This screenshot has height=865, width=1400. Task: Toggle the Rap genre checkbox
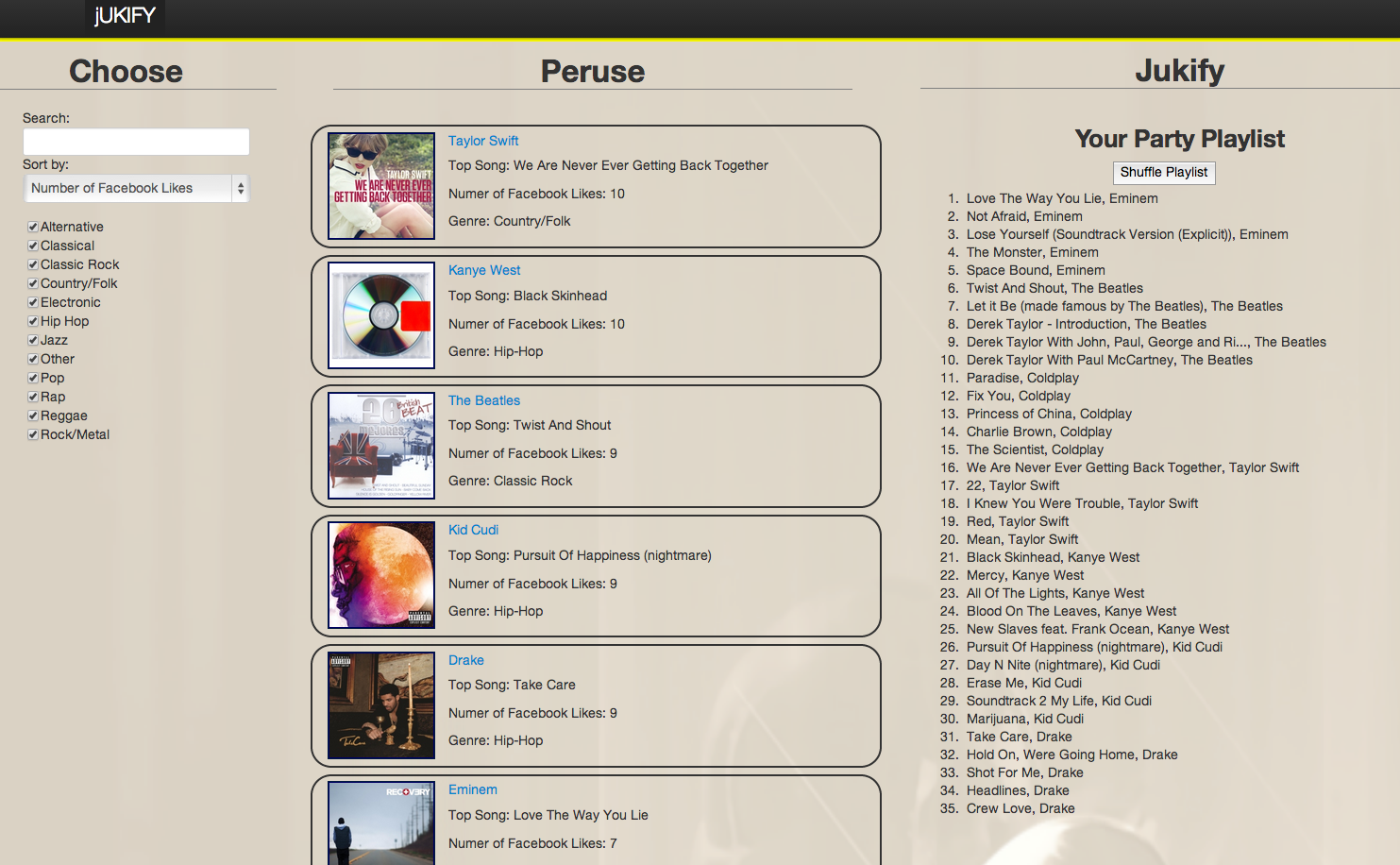click(x=33, y=397)
